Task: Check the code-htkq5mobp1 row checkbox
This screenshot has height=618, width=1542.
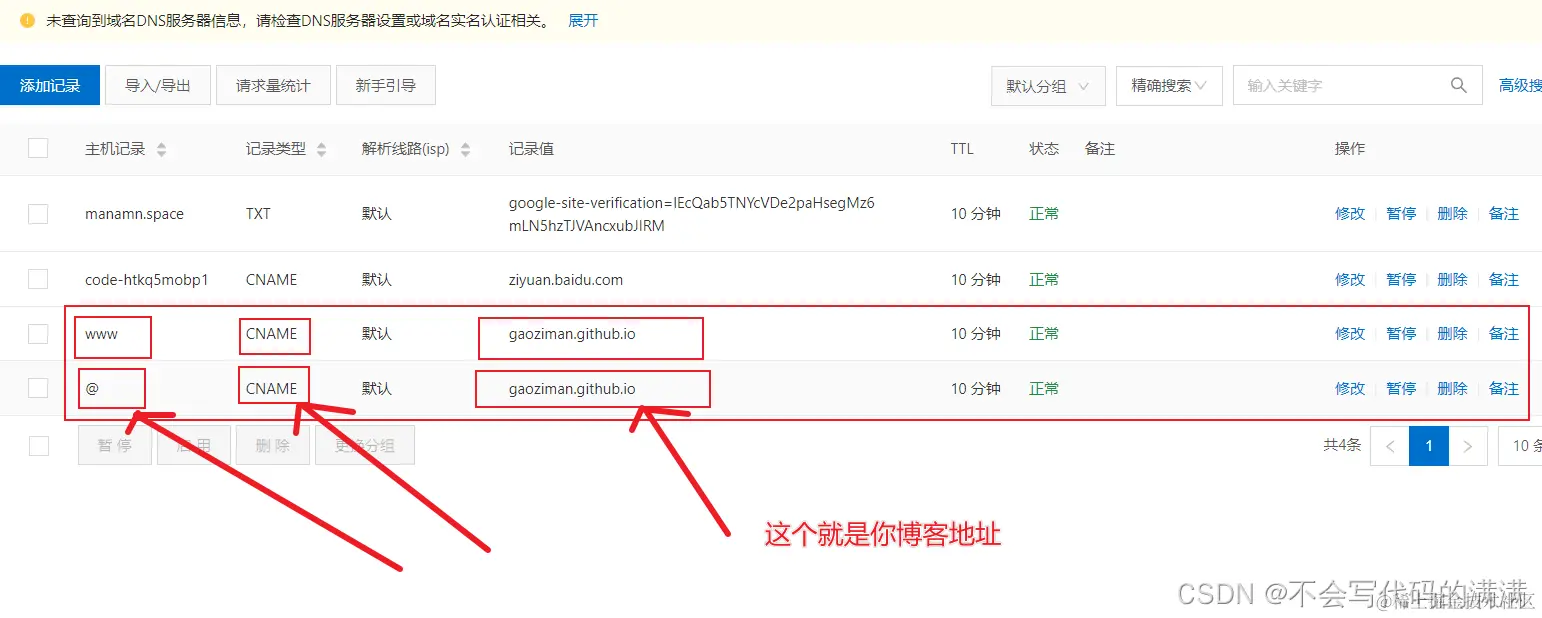Action: (38, 279)
